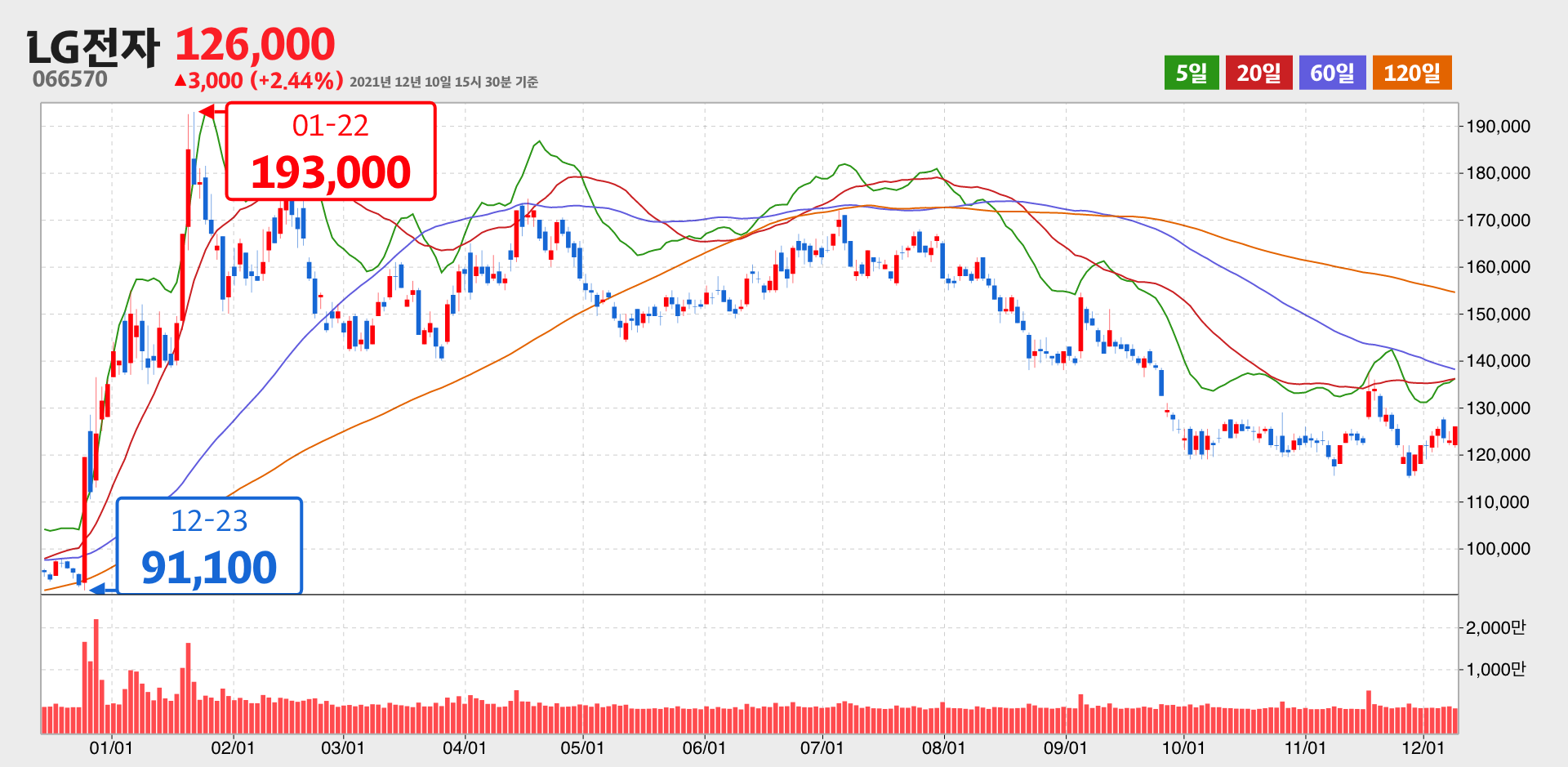Click the 03/01 date axis label
1568x767 pixels.
click(x=343, y=748)
